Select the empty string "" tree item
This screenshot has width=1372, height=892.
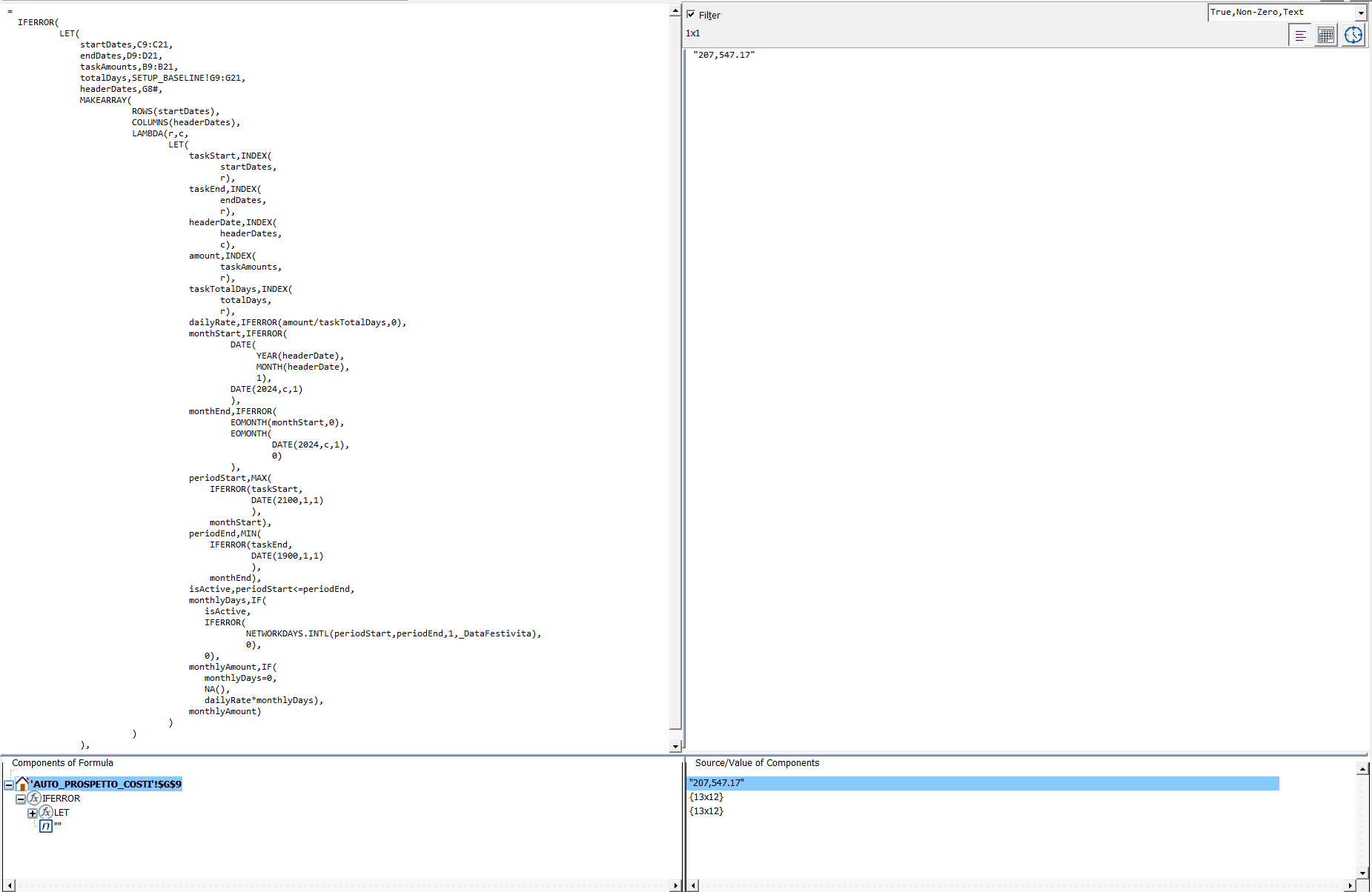click(58, 826)
